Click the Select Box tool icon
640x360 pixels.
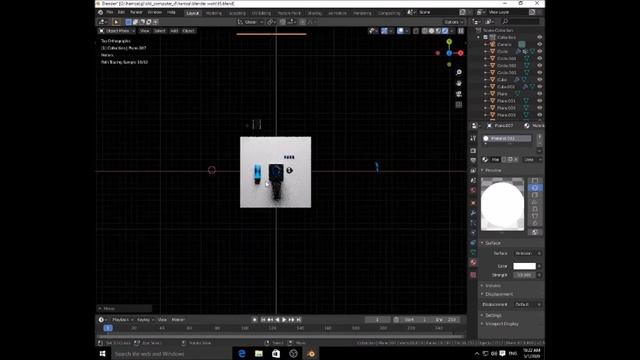pyautogui.click(x=116, y=22)
